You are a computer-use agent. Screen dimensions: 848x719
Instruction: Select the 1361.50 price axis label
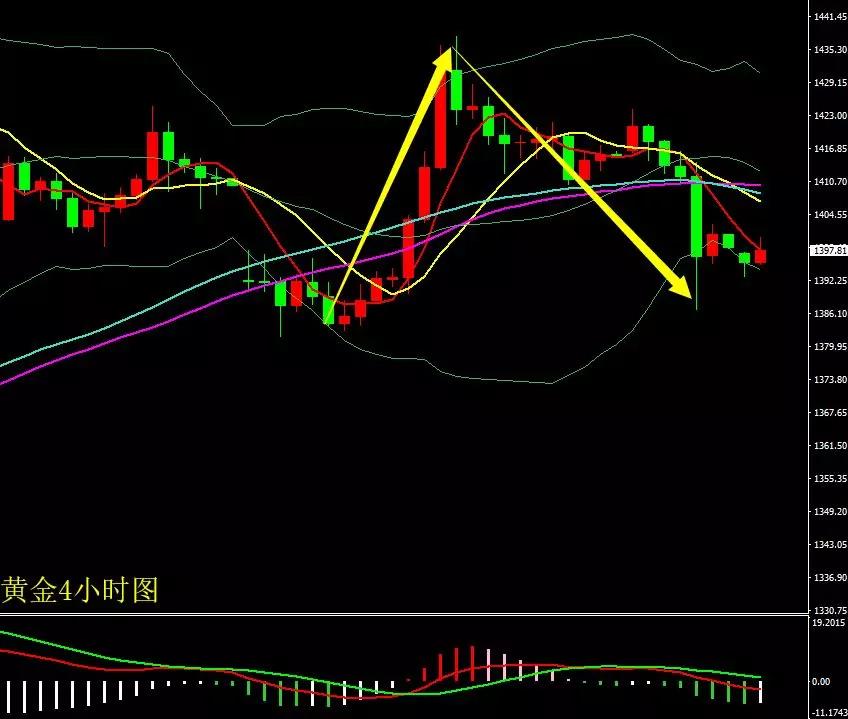pos(830,446)
